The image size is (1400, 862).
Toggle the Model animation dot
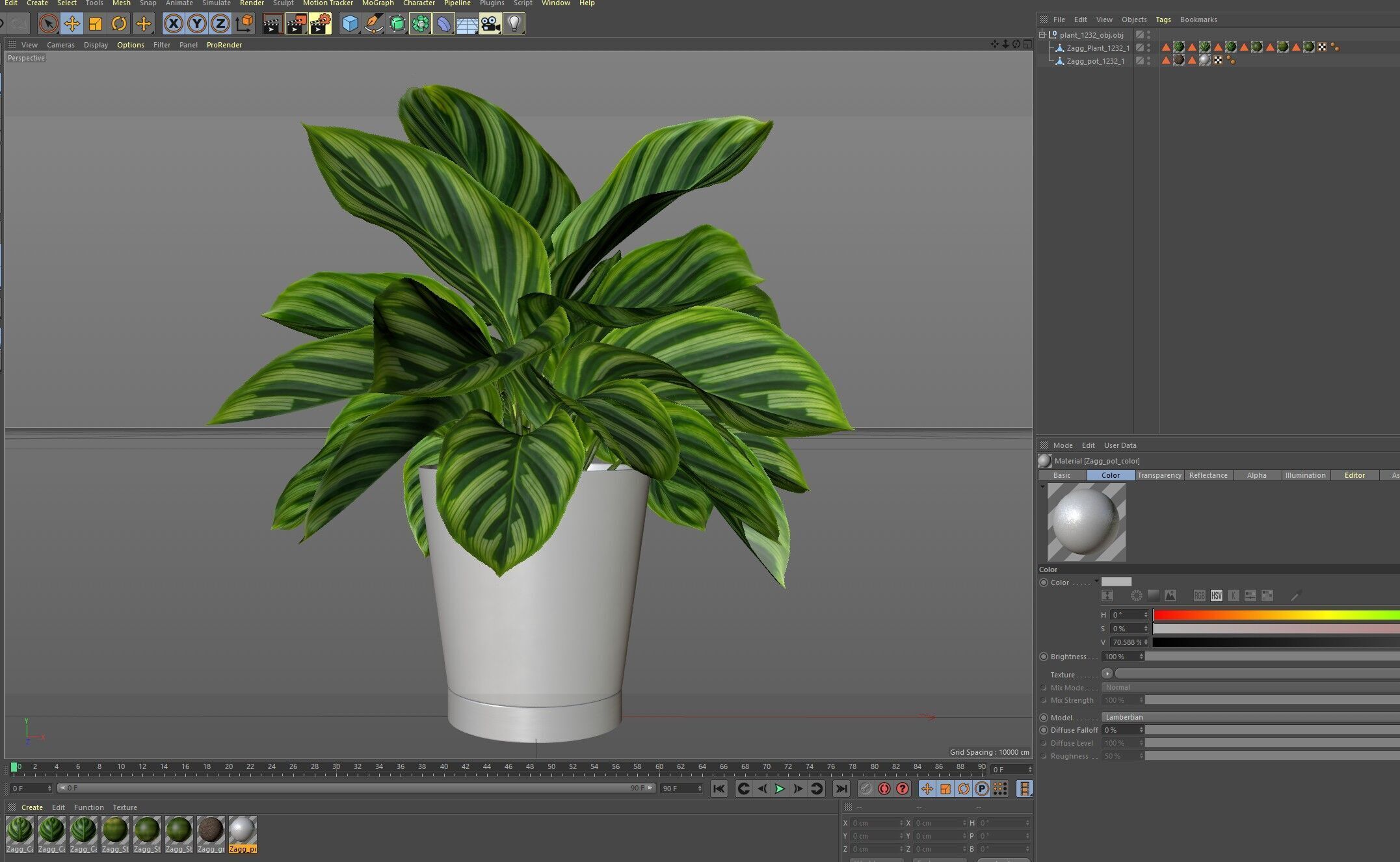point(1044,718)
